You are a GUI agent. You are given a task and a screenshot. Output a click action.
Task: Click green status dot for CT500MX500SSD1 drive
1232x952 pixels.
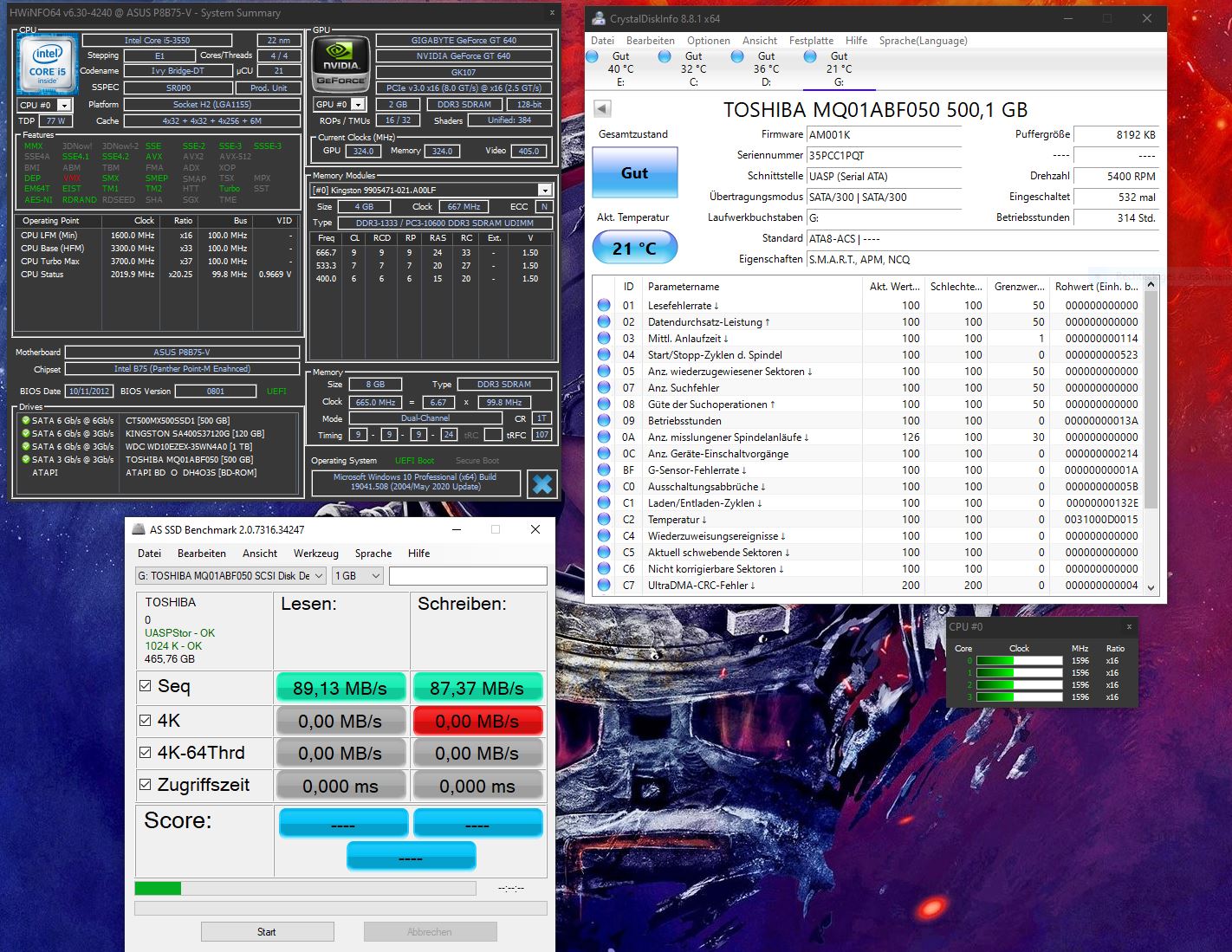26,420
